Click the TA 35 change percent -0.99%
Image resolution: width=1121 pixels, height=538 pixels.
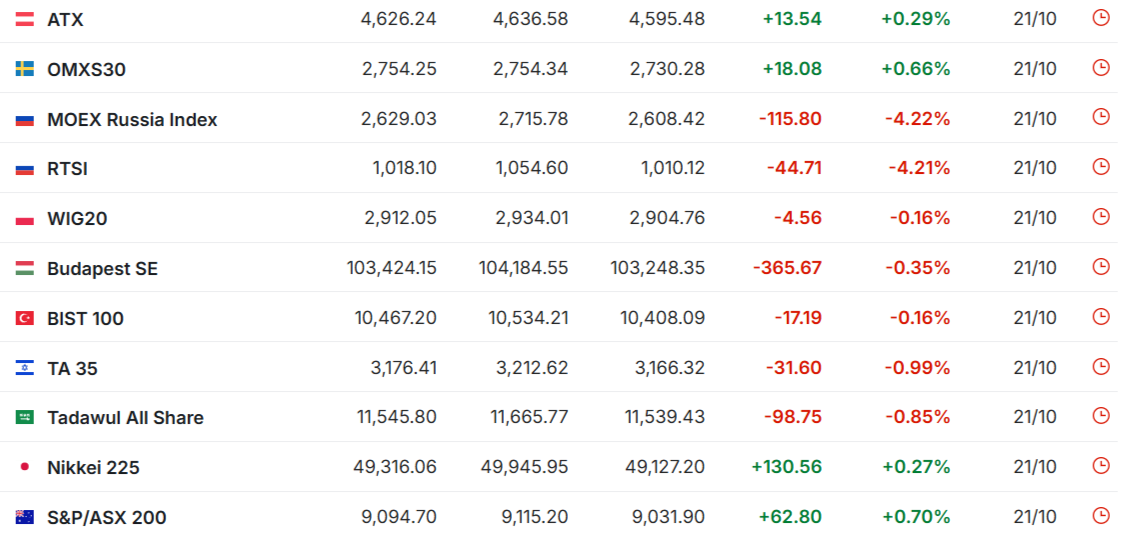[x=917, y=368]
